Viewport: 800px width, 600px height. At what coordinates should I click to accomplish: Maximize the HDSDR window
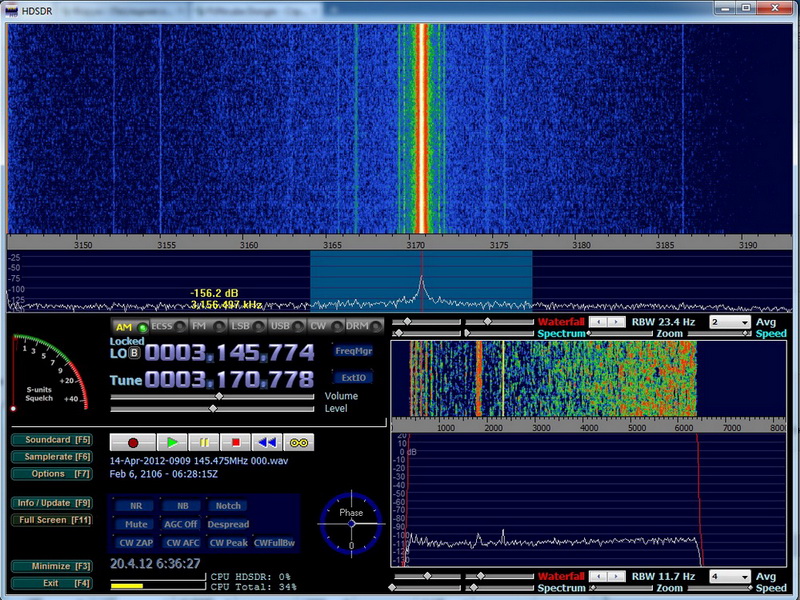tap(746, 8)
